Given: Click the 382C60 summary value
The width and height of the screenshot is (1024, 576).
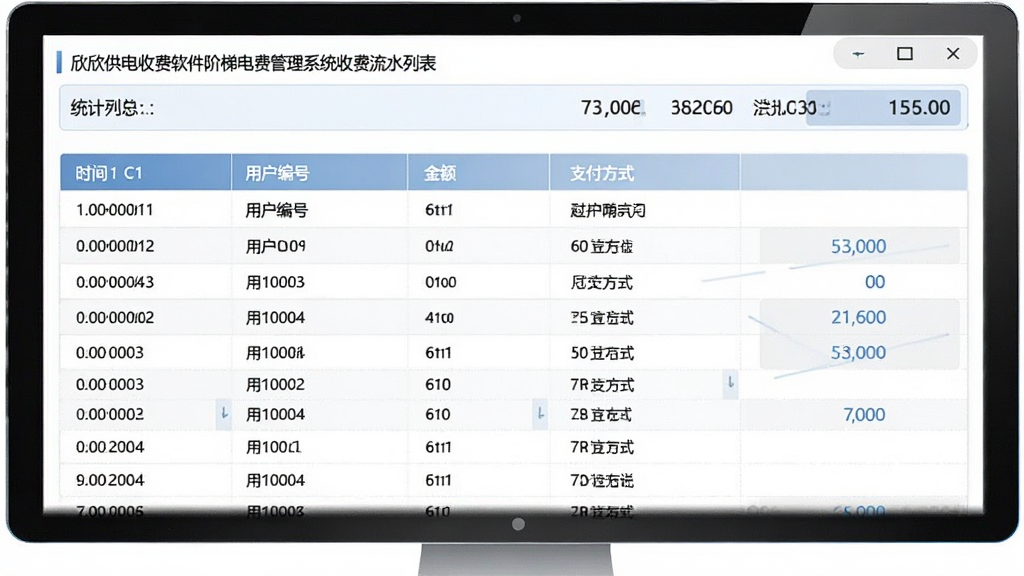Looking at the screenshot, I should click(701, 108).
